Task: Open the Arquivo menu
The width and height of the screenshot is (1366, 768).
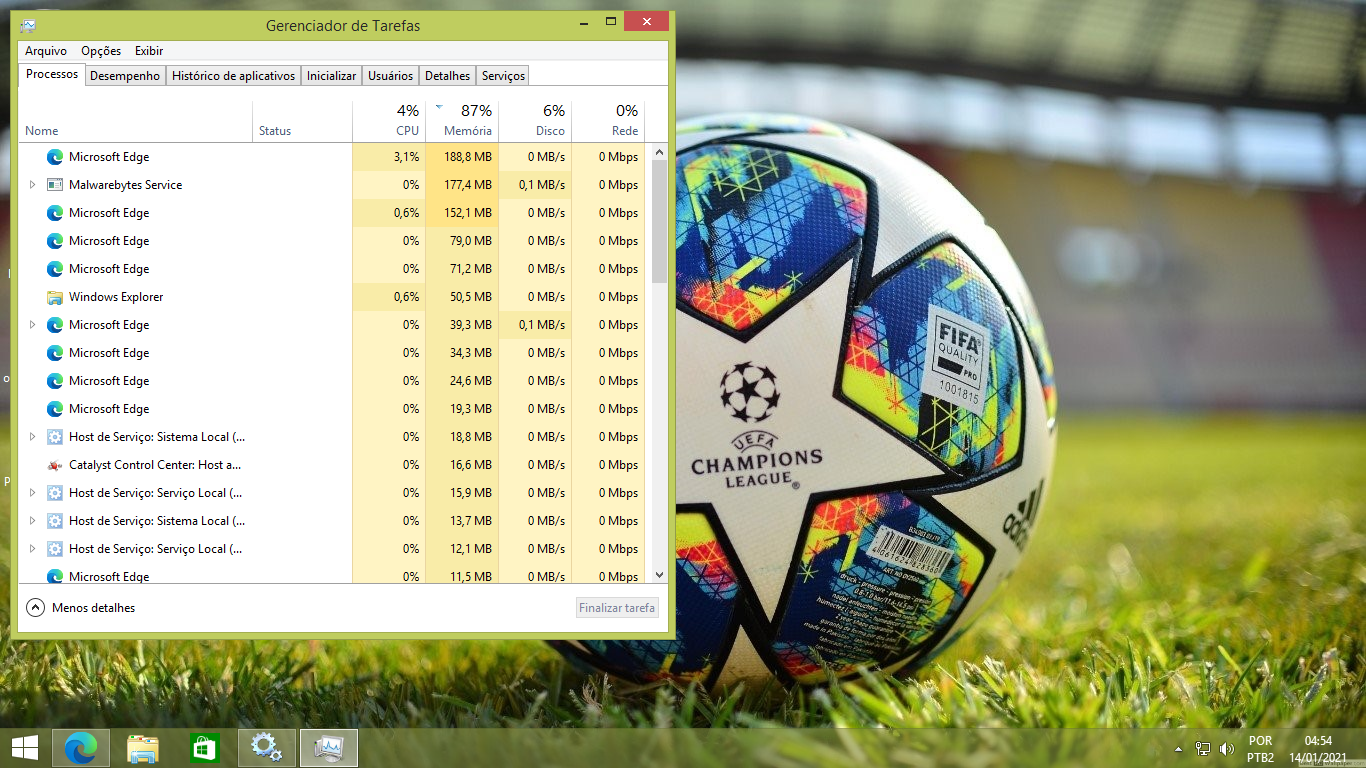Action: coord(46,51)
